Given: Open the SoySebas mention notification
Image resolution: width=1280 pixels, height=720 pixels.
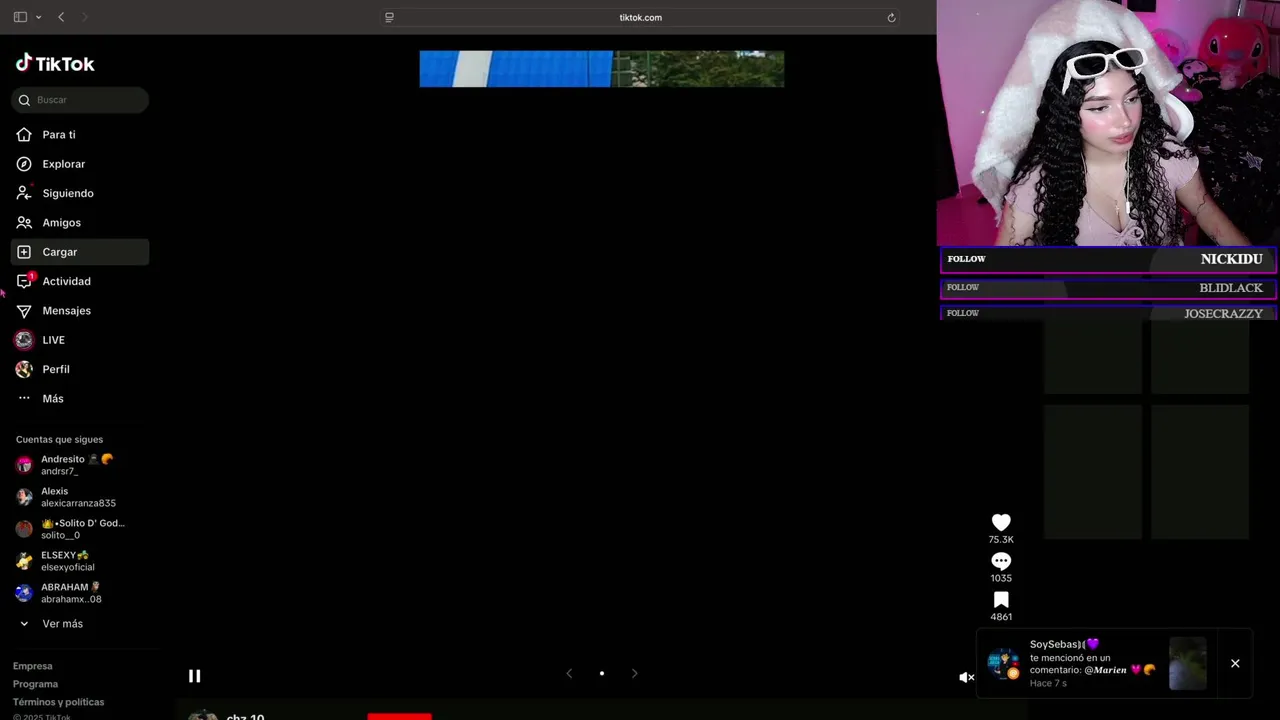Looking at the screenshot, I should pos(1093,663).
